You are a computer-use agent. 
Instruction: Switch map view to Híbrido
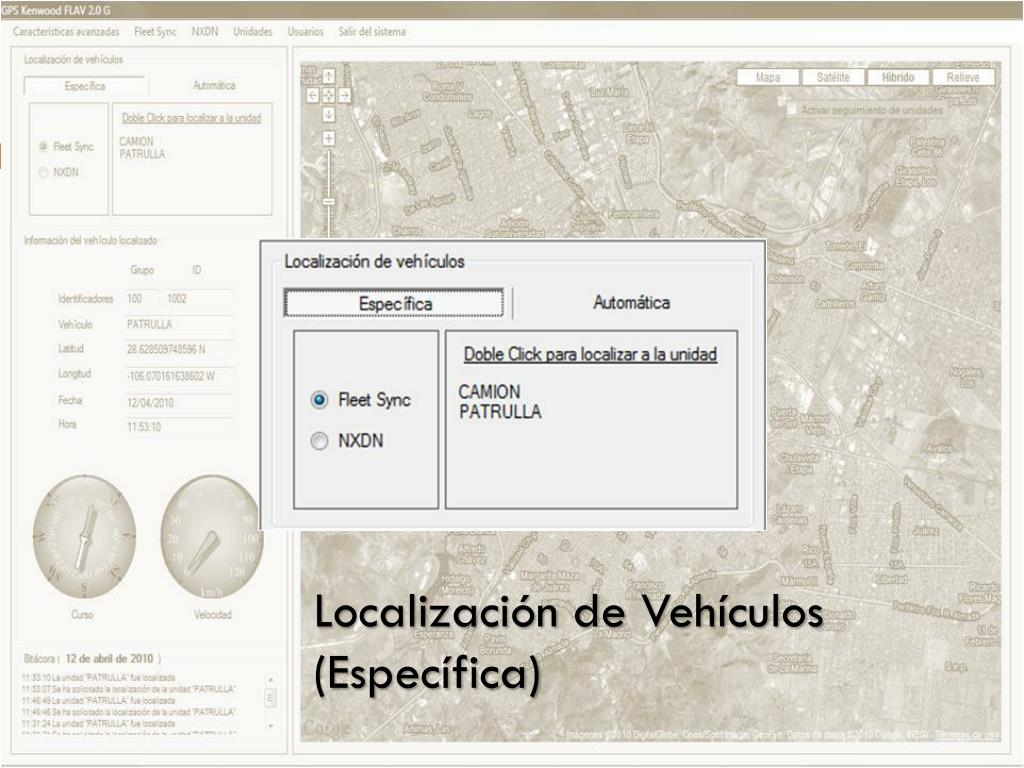pyautogui.click(x=898, y=77)
